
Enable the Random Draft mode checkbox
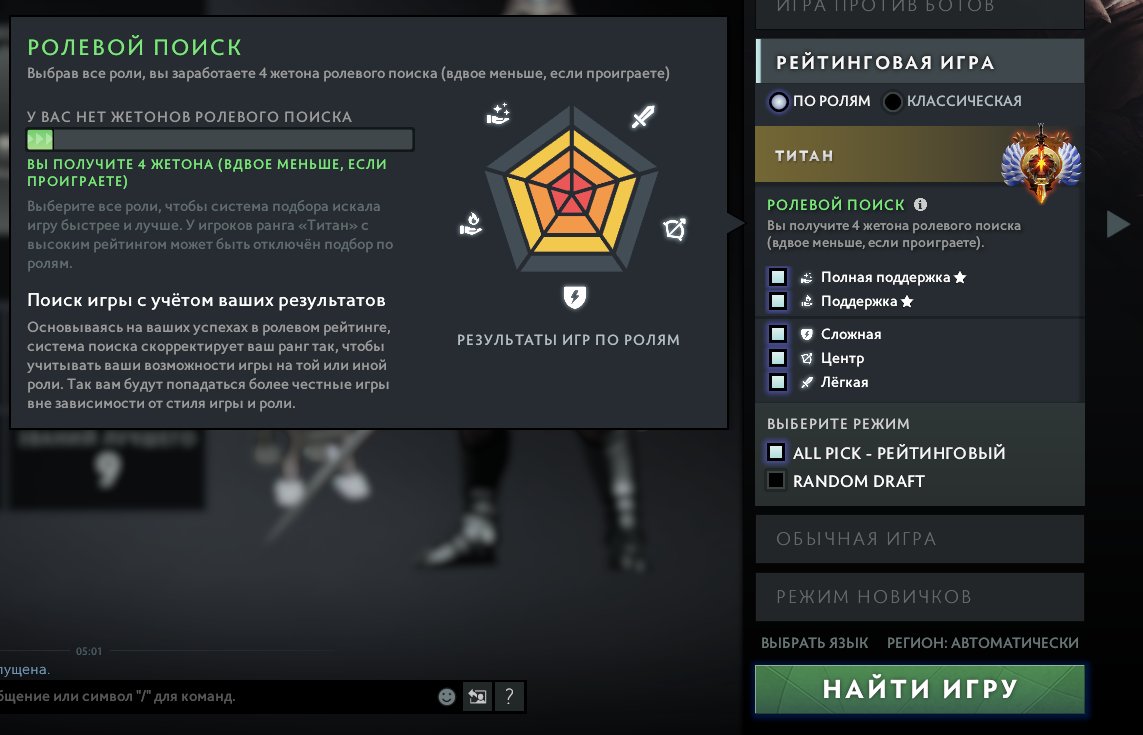776,481
